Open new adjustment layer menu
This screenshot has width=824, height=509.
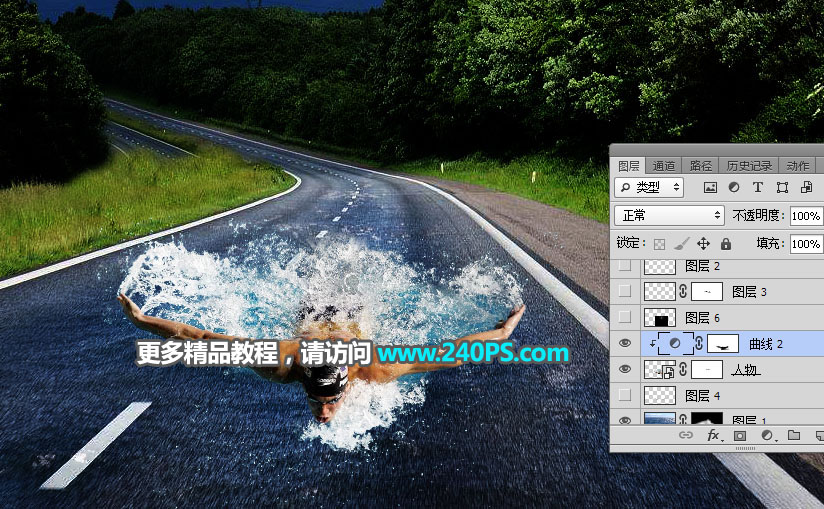coord(767,436)
